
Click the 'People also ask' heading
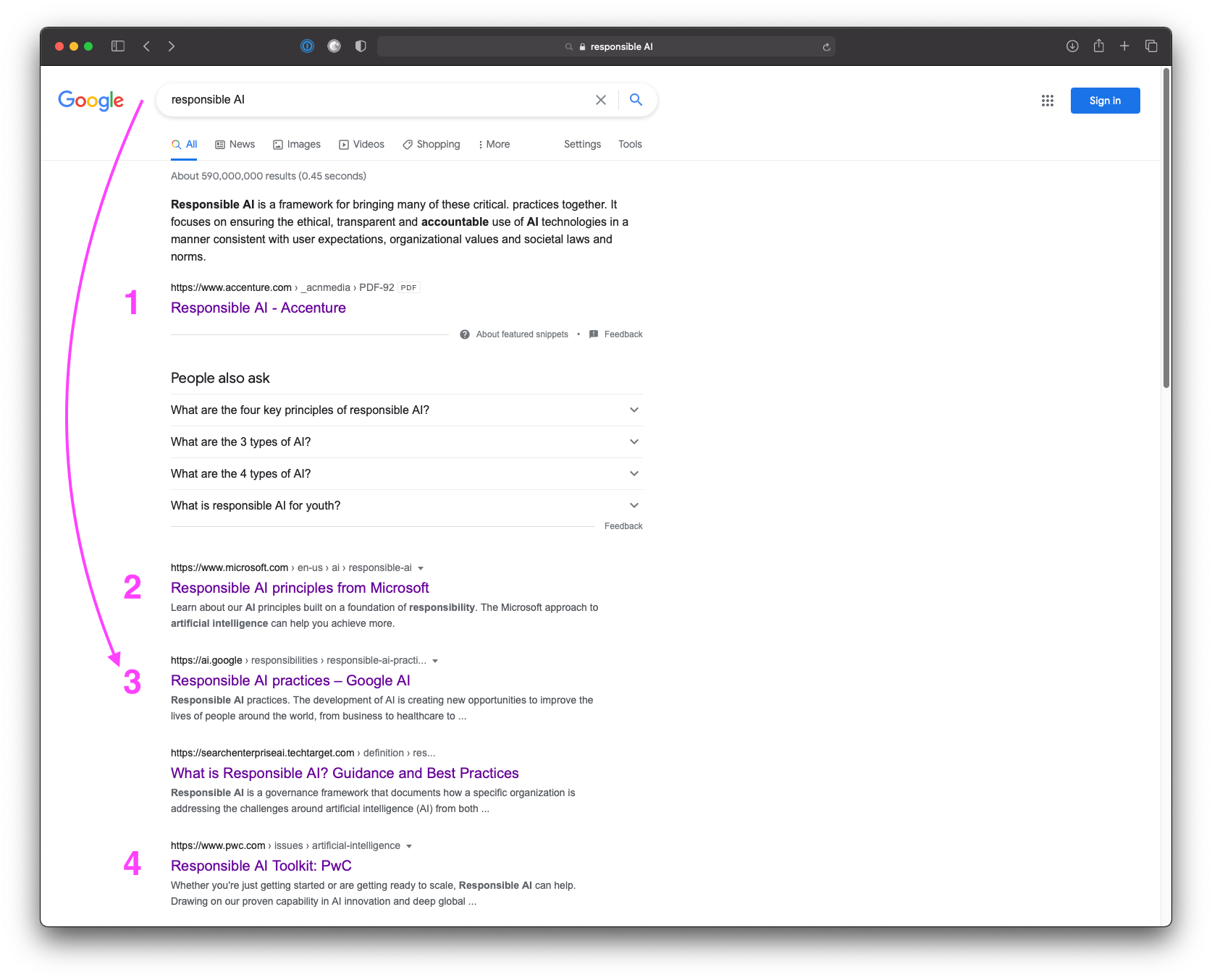(x=220, y=378)
